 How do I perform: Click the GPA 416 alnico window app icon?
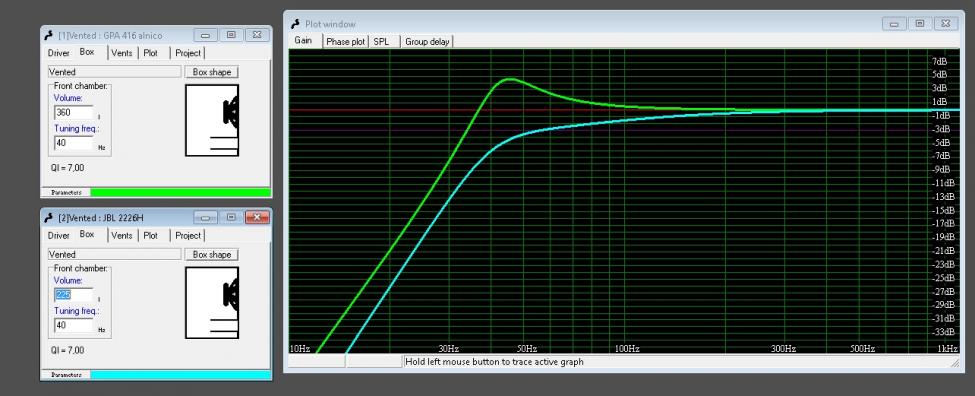(49, 35)
